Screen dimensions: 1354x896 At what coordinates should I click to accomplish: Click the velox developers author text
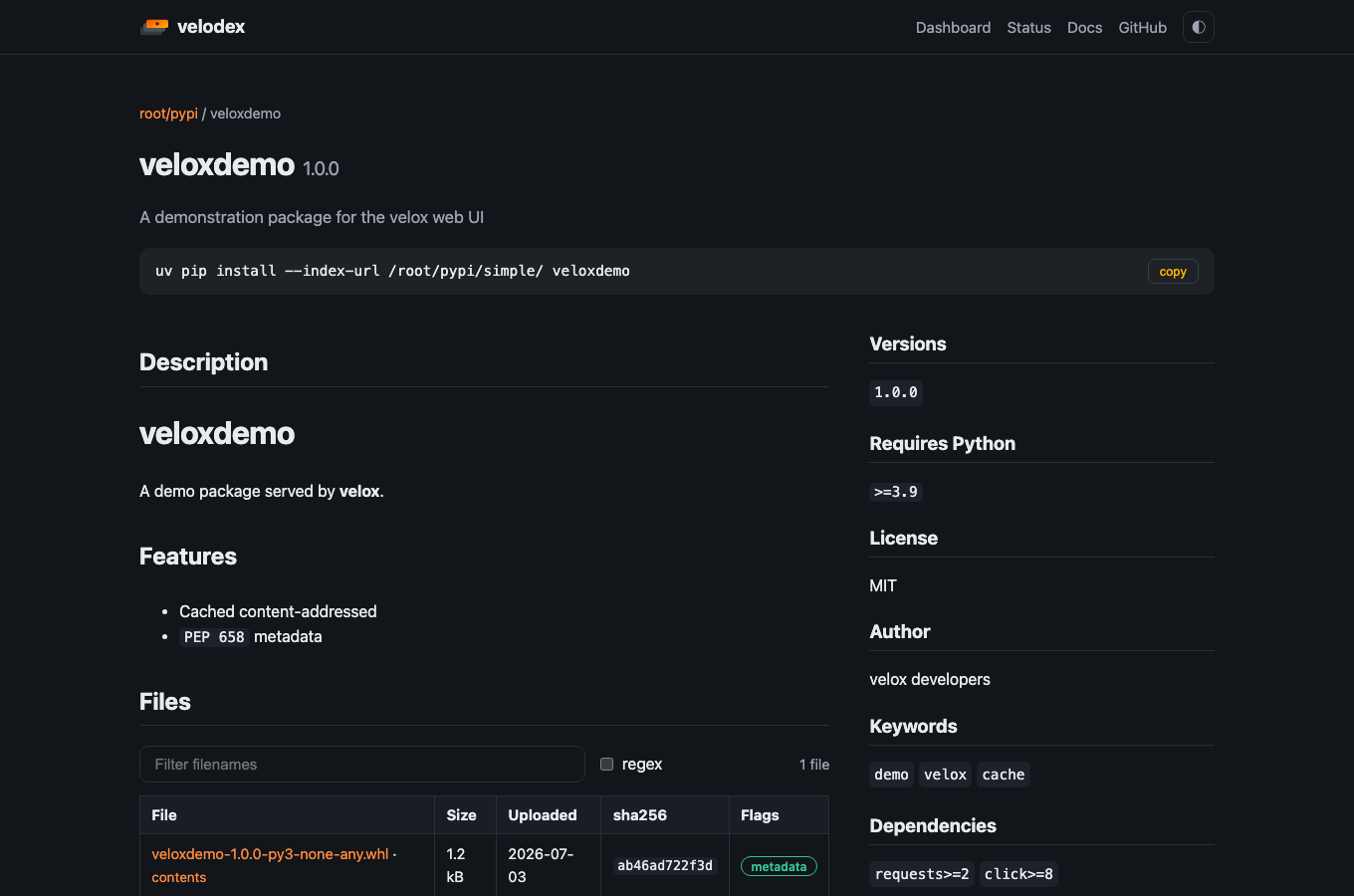coord(930,679)
